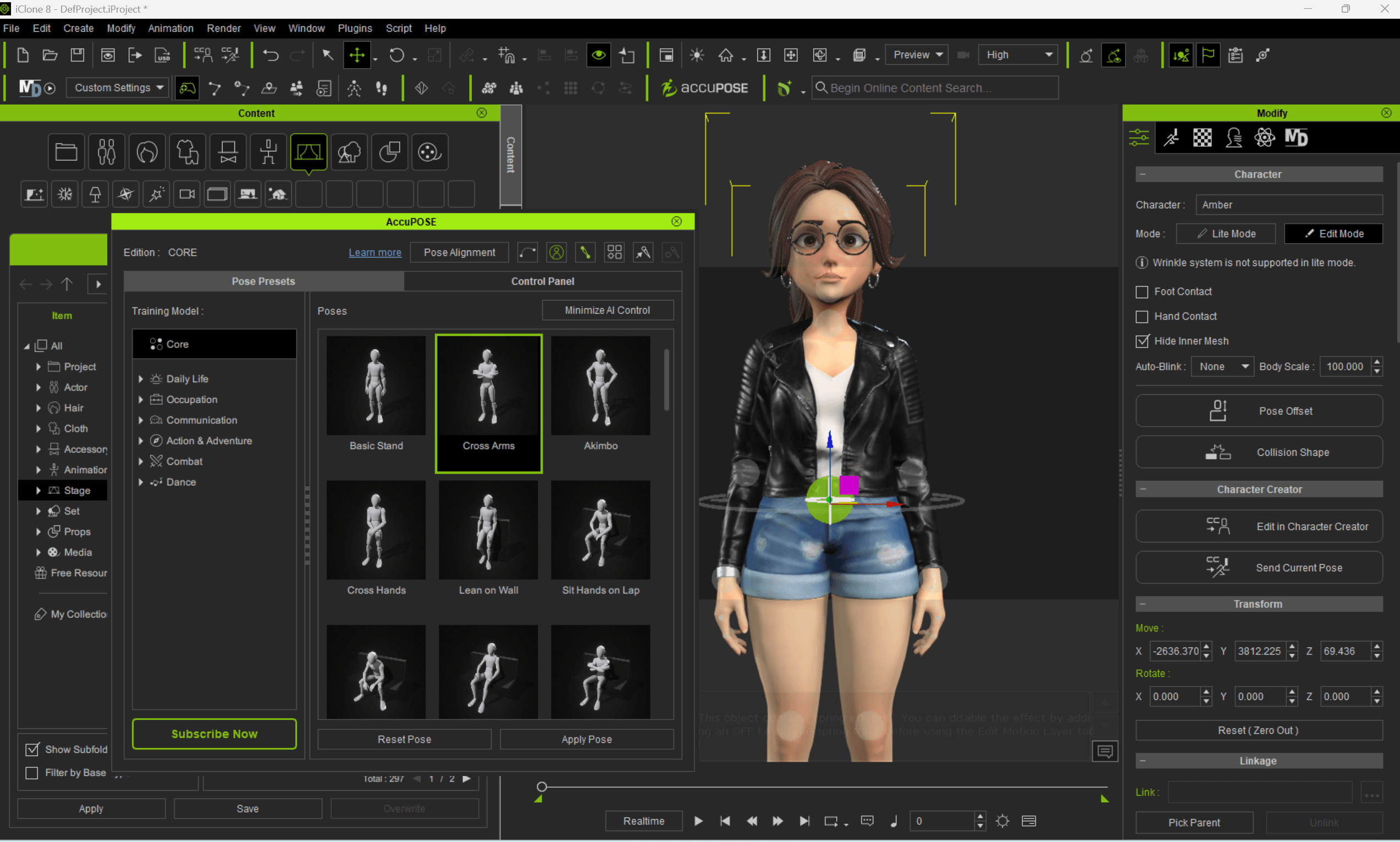Open the Hair content category icon

pyautogui.click(x=147, y=152)
